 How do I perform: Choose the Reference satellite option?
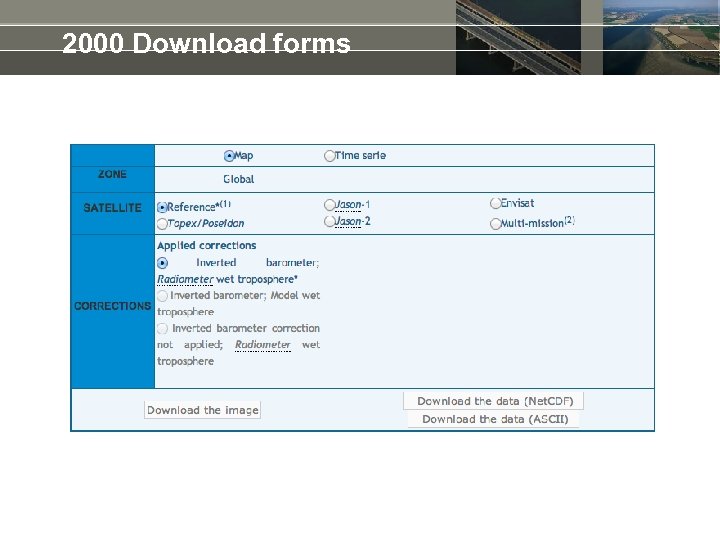[162, 208]
